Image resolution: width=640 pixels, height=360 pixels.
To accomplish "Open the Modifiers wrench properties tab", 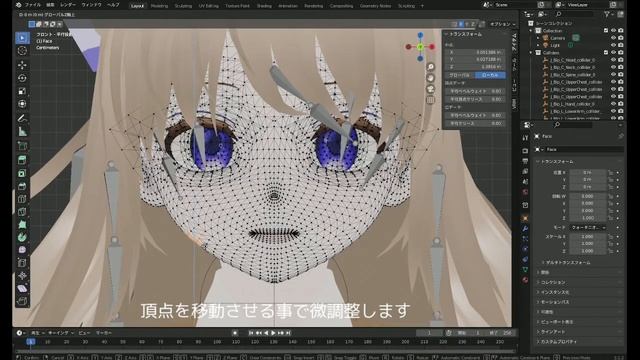I will pos(525,229).
